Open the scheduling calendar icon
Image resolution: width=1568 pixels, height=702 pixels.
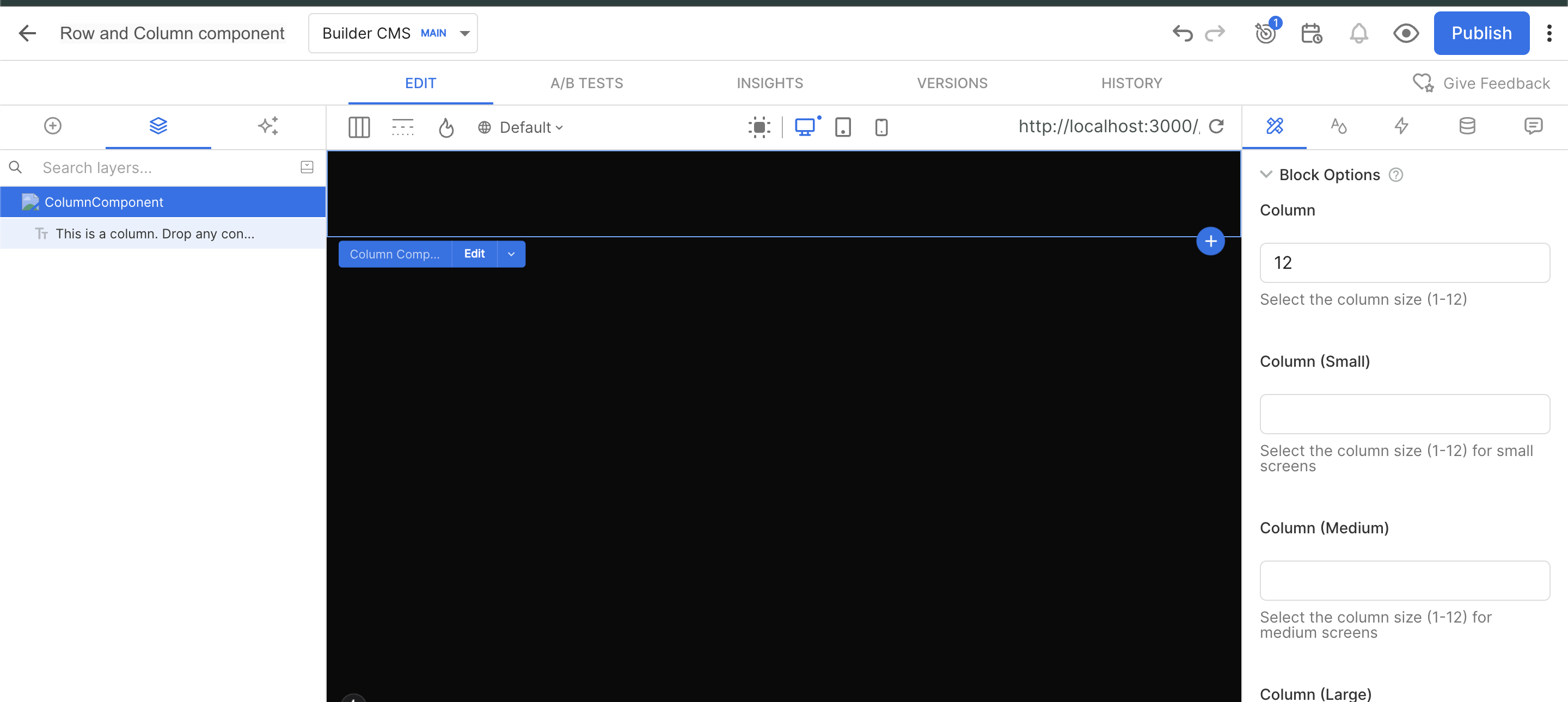click(1310, 33)
